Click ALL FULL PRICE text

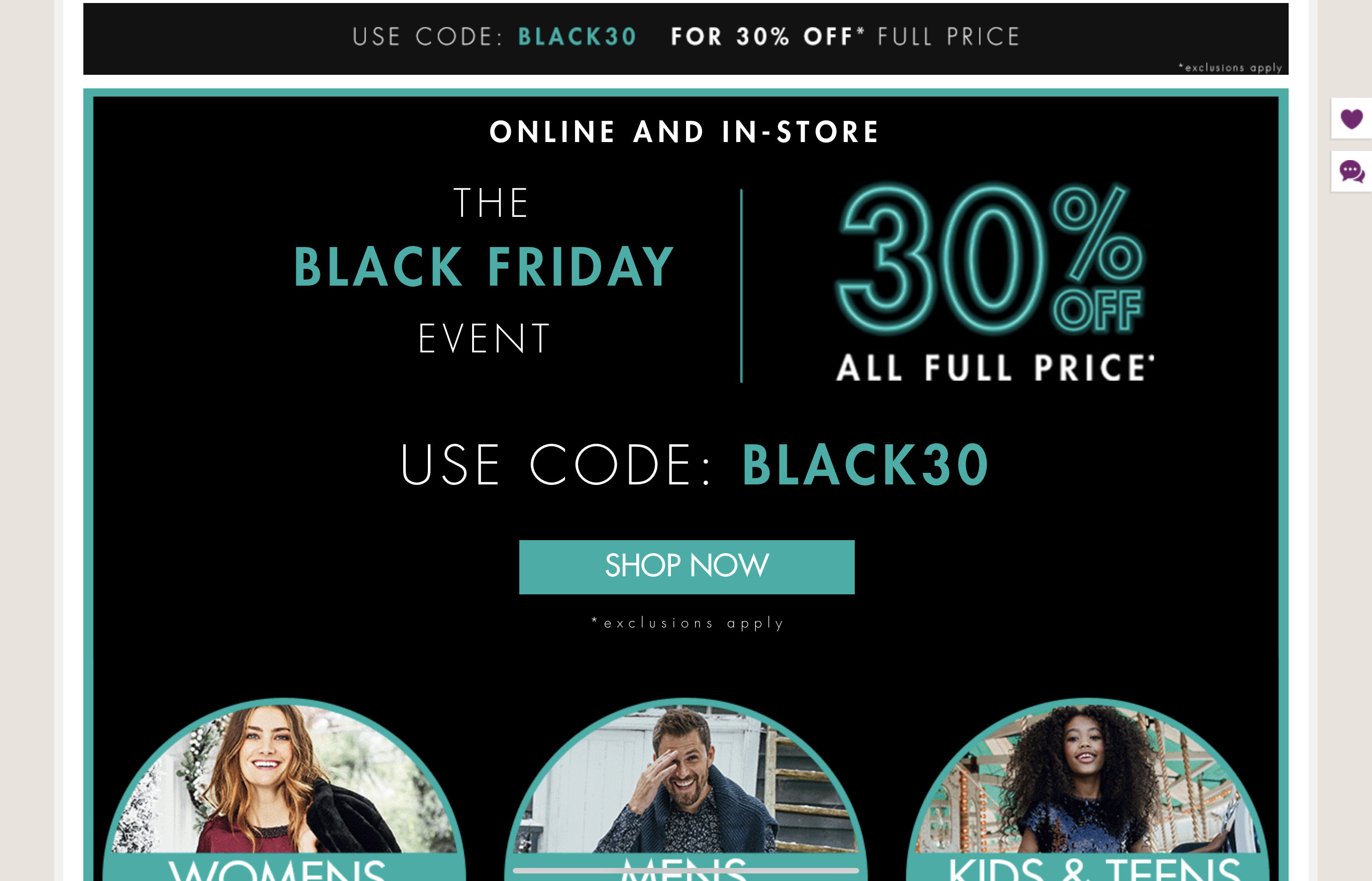pos(994,367)
